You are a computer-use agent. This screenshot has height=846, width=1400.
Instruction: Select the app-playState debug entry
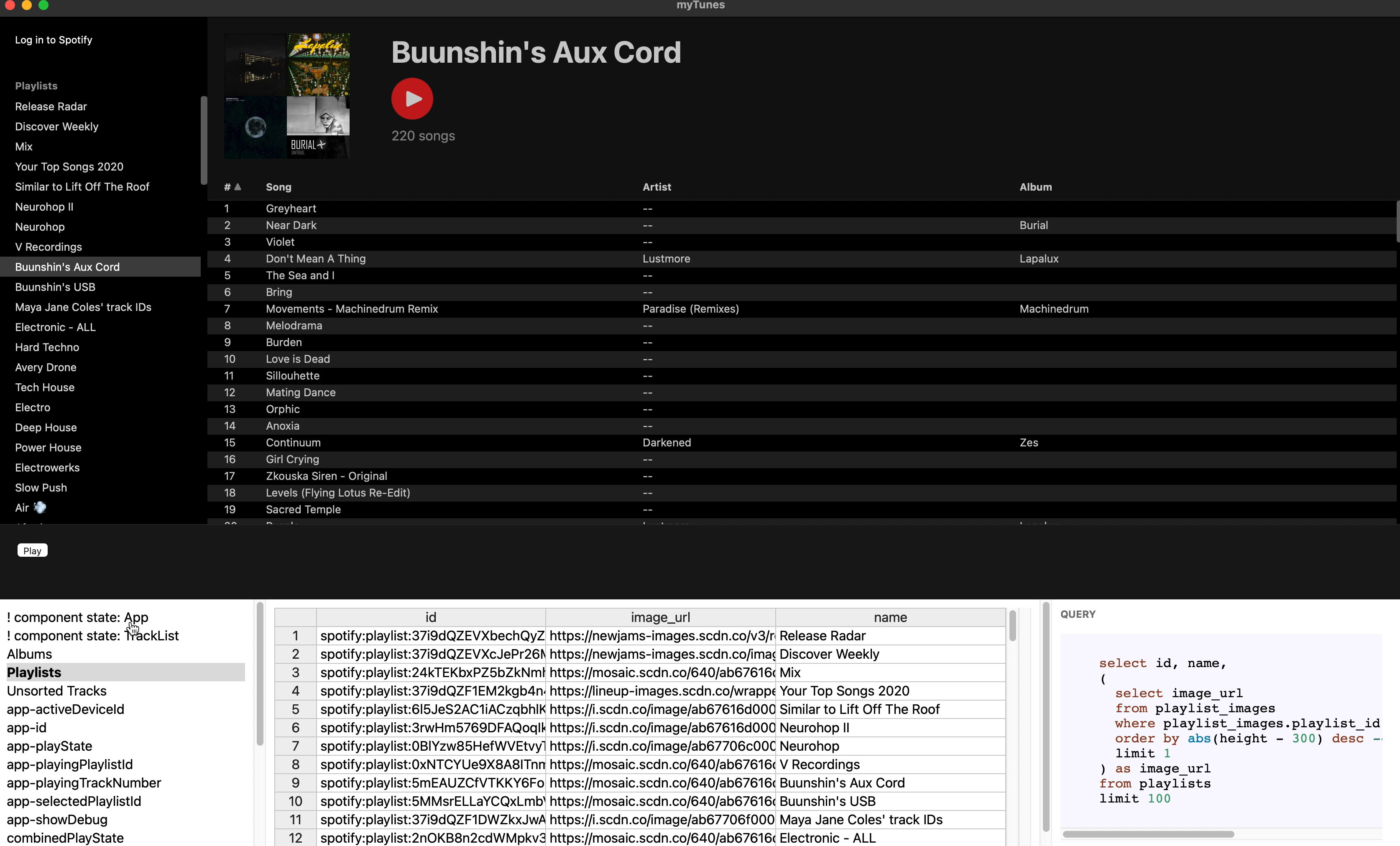[x=49, y=746]
